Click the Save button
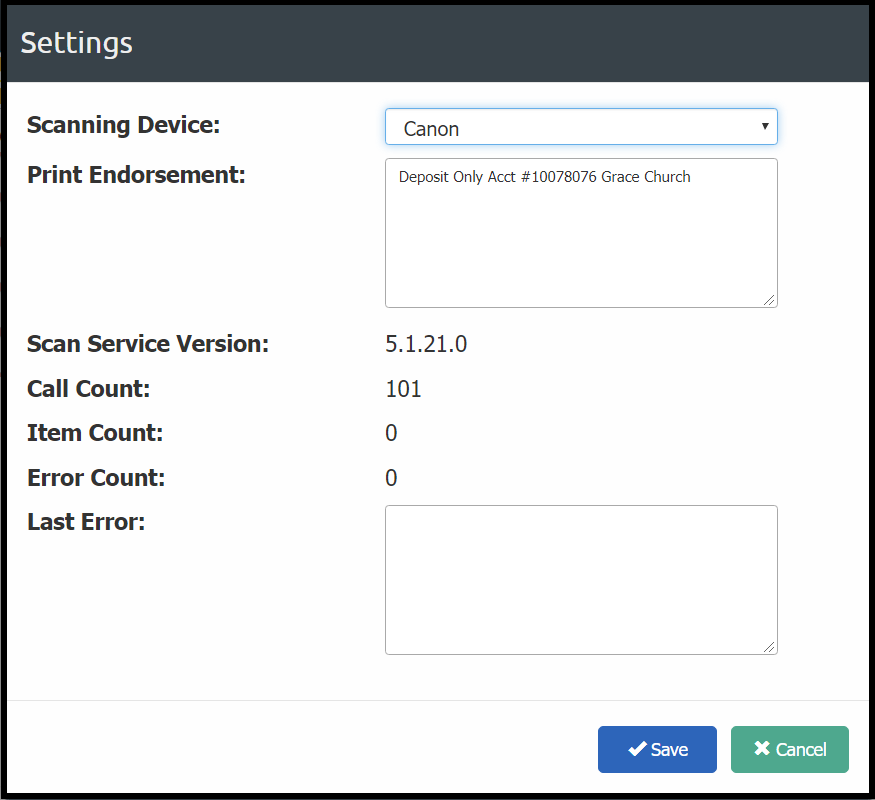 click(x=657, y=749)
